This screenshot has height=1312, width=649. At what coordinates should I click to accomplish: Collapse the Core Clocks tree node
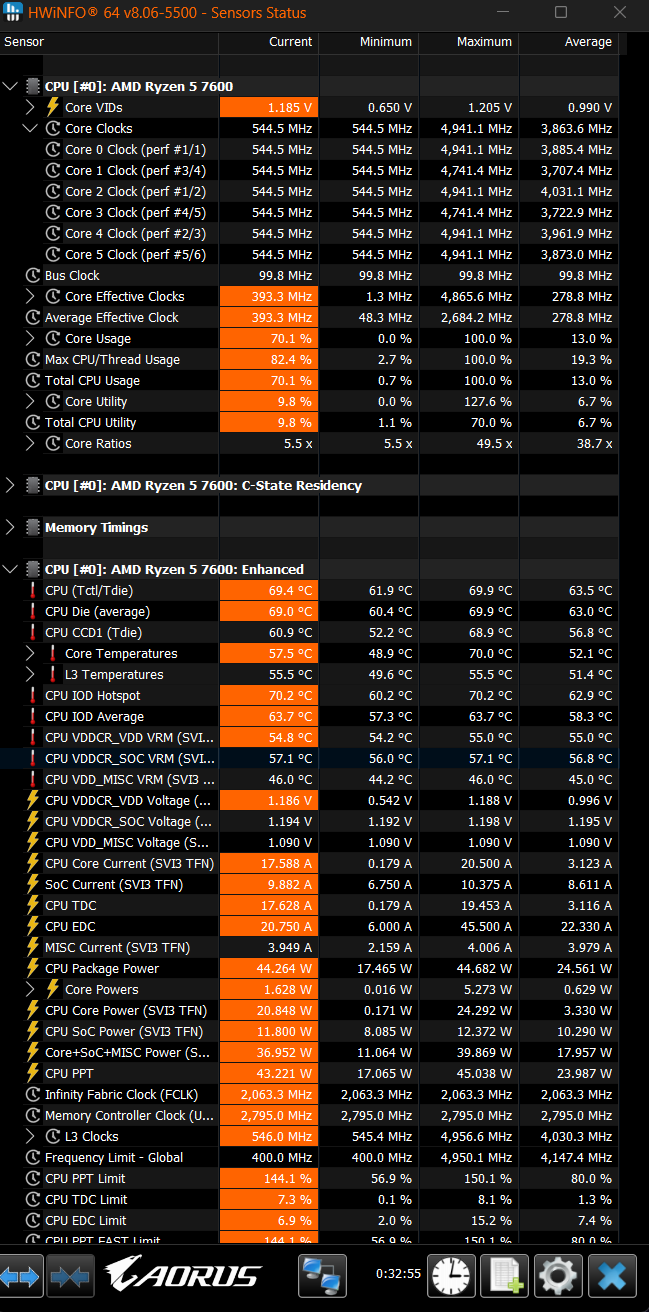tap(30, 128)
